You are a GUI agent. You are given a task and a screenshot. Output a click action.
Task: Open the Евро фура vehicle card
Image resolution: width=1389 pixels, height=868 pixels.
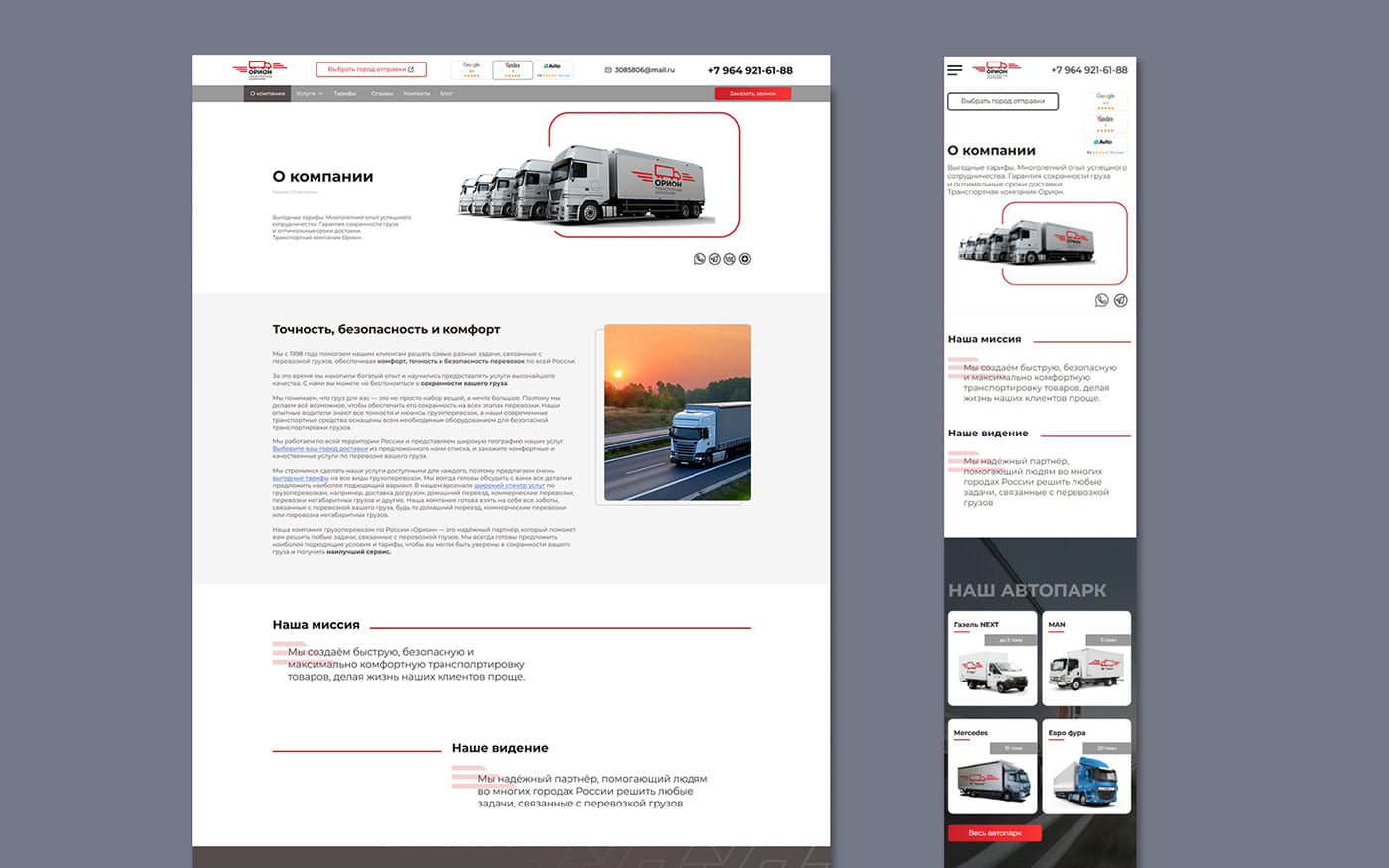pyautogui.click(x=1086, y=767)
